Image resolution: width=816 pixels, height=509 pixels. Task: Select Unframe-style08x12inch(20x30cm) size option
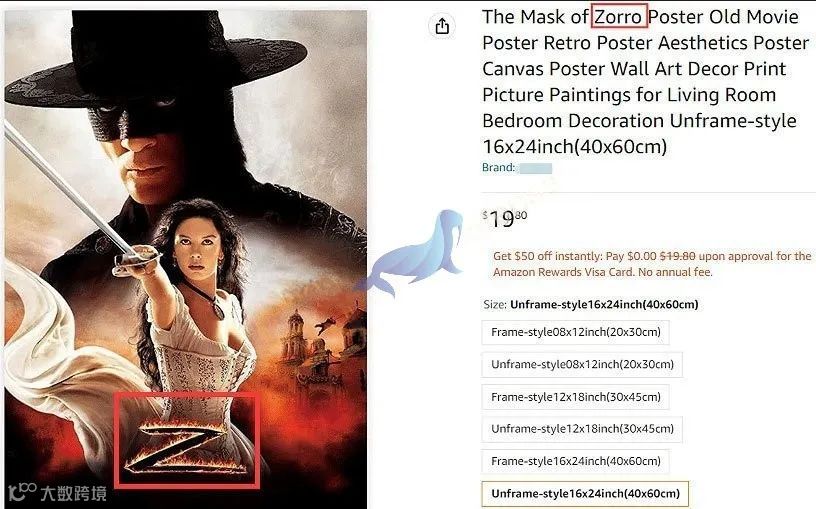582,364
